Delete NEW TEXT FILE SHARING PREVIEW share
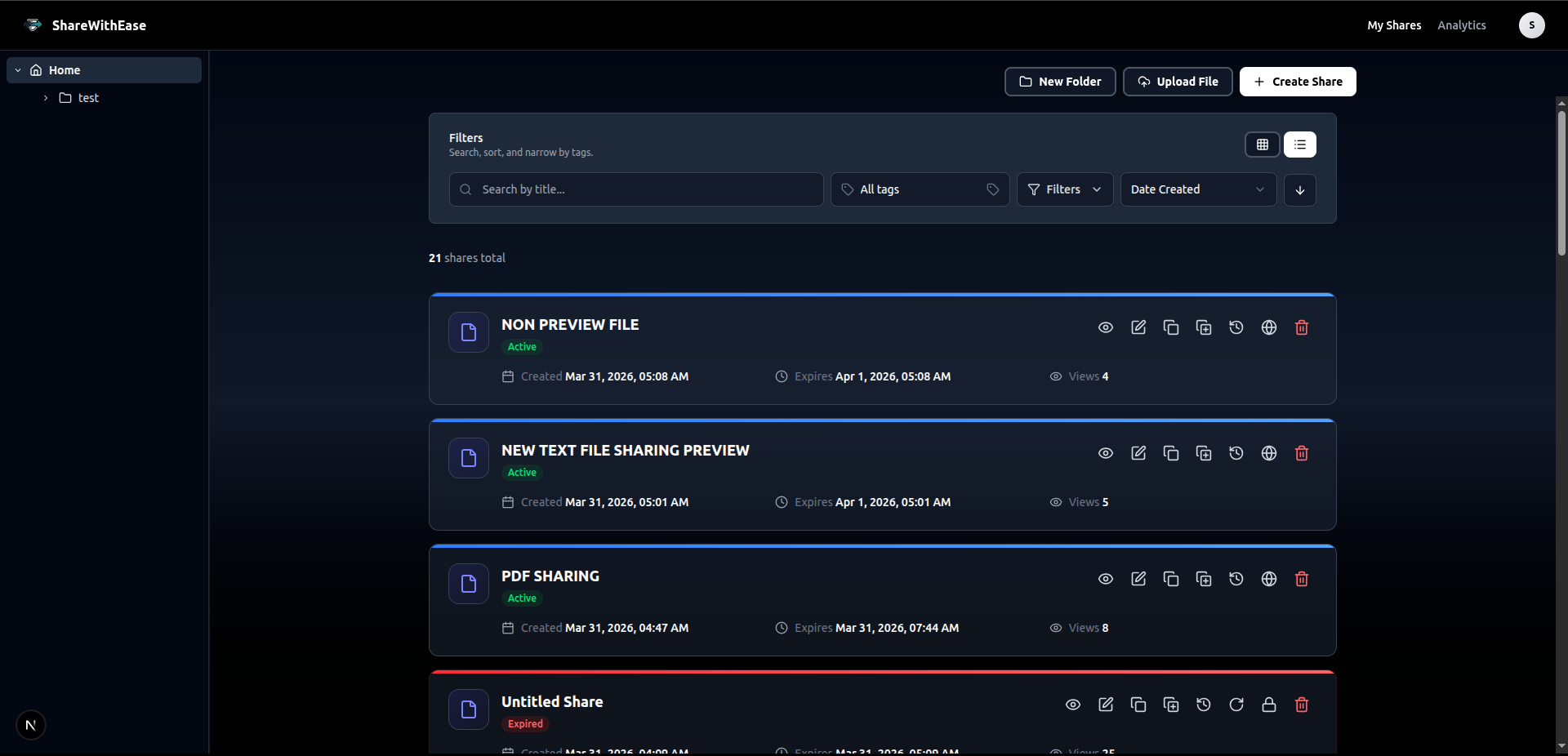This screenshot has width=1568, height=756. [1302, 453]
